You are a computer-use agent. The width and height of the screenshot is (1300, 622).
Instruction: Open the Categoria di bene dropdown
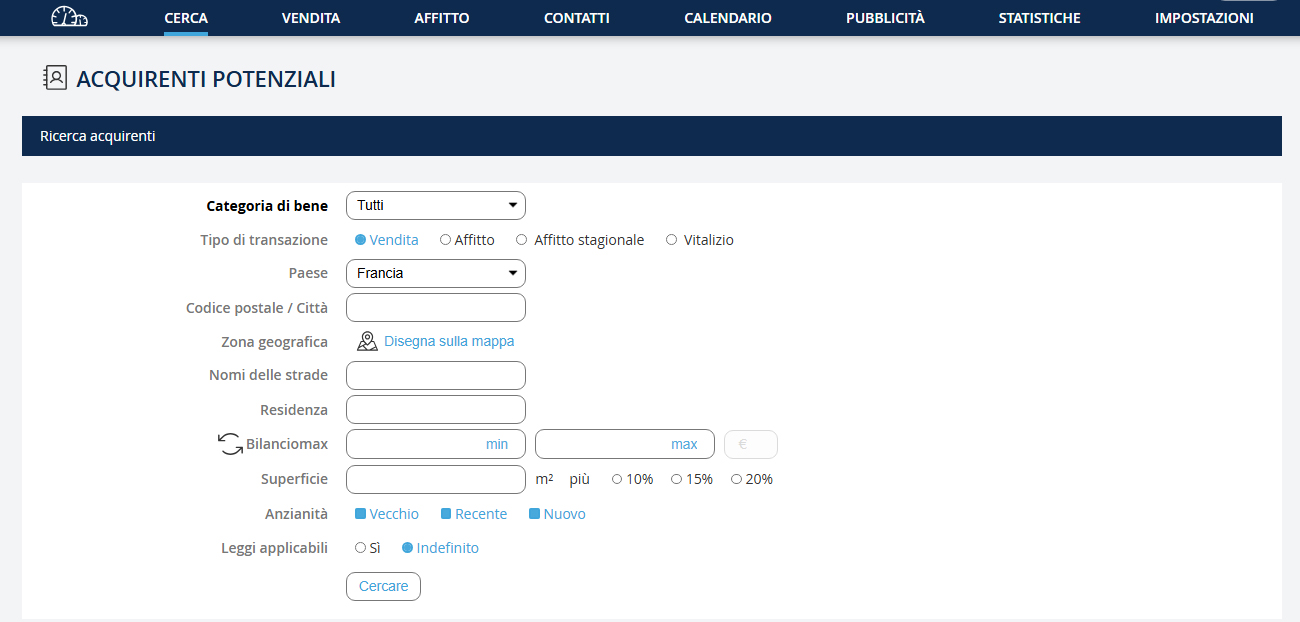435,206
